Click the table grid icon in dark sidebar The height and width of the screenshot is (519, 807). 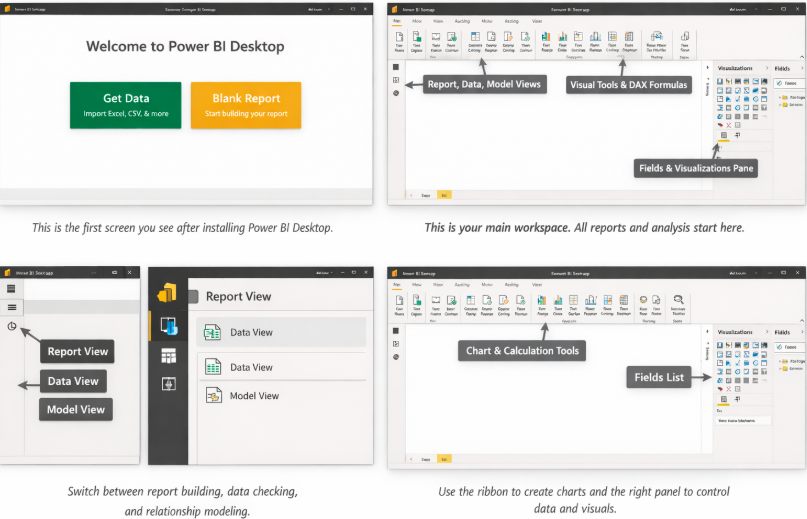167,355
